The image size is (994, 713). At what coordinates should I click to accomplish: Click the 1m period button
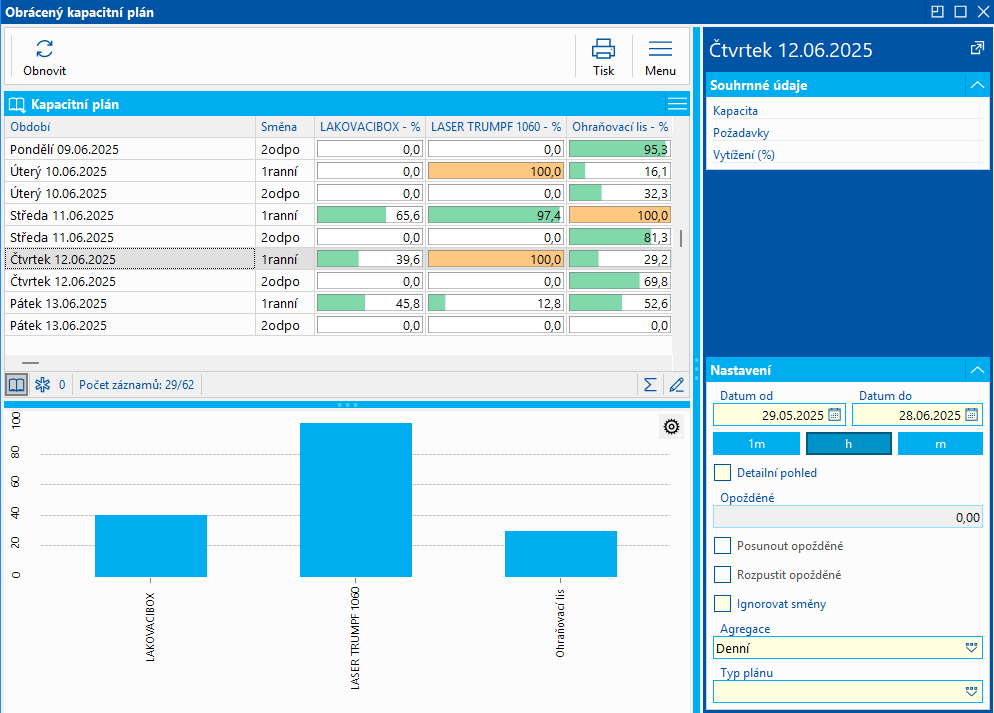[x=756, y=444]
